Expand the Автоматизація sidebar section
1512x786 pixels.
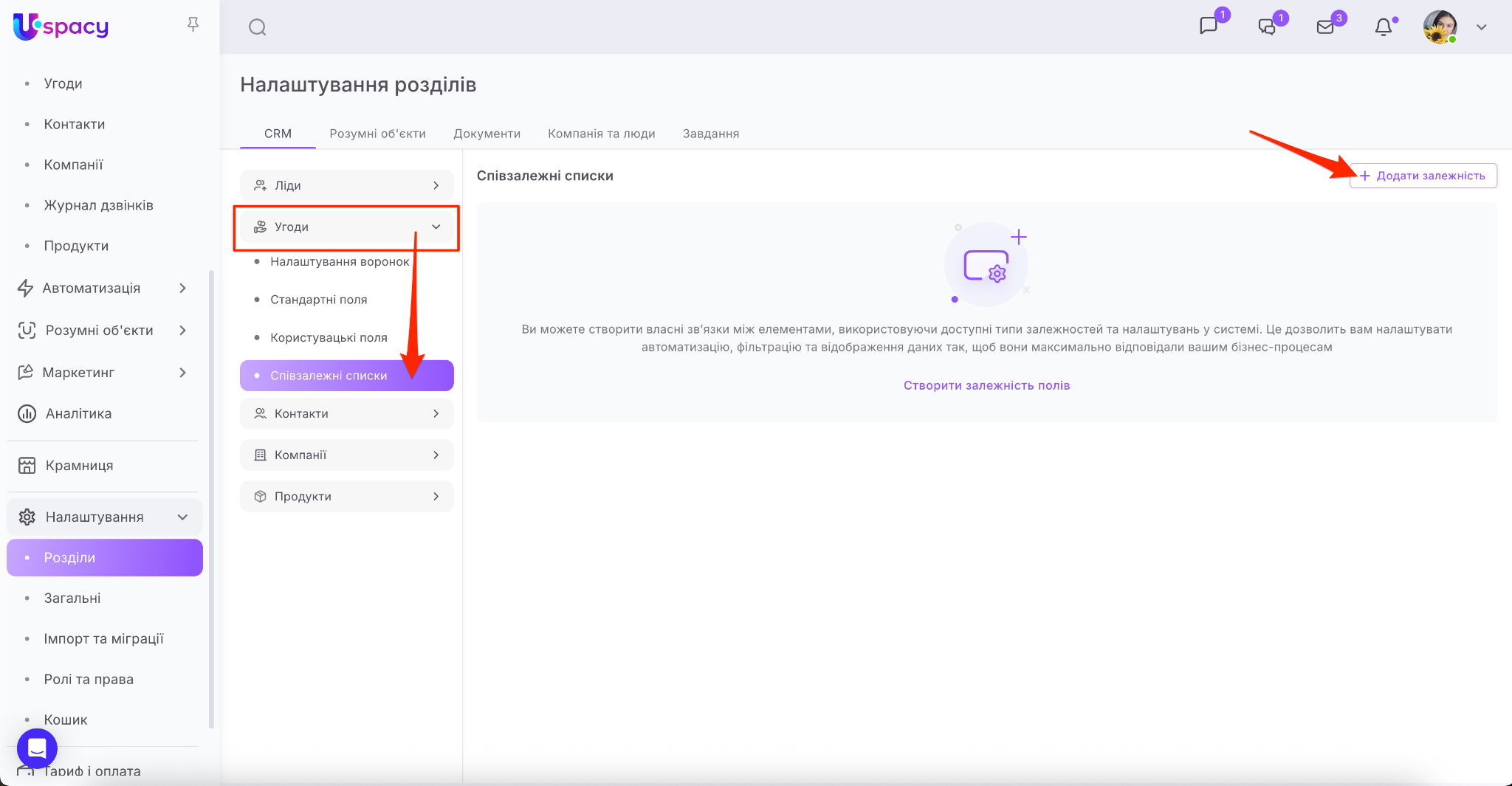point(182,288)
